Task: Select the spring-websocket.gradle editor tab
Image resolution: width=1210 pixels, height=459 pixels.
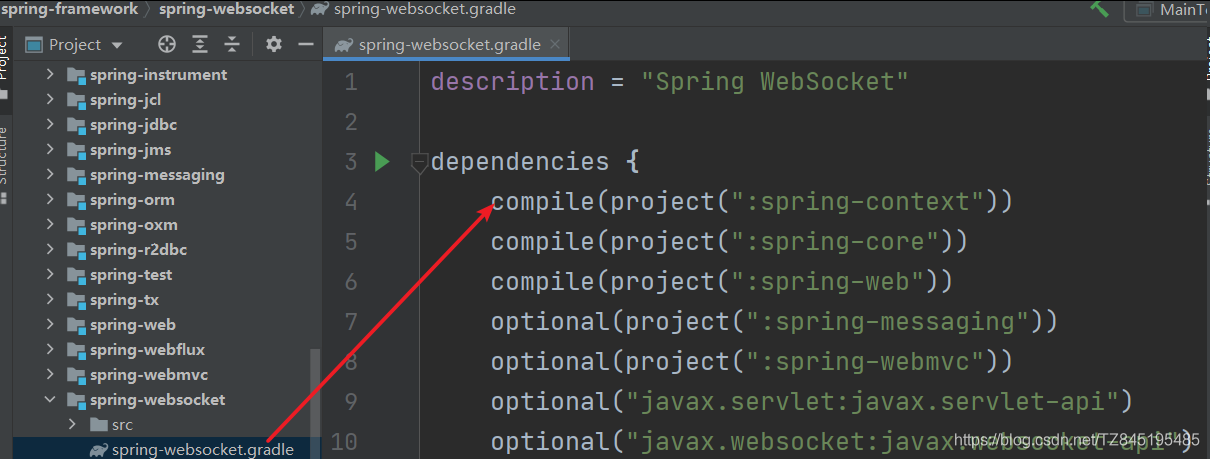Action: tap(447, 44)
